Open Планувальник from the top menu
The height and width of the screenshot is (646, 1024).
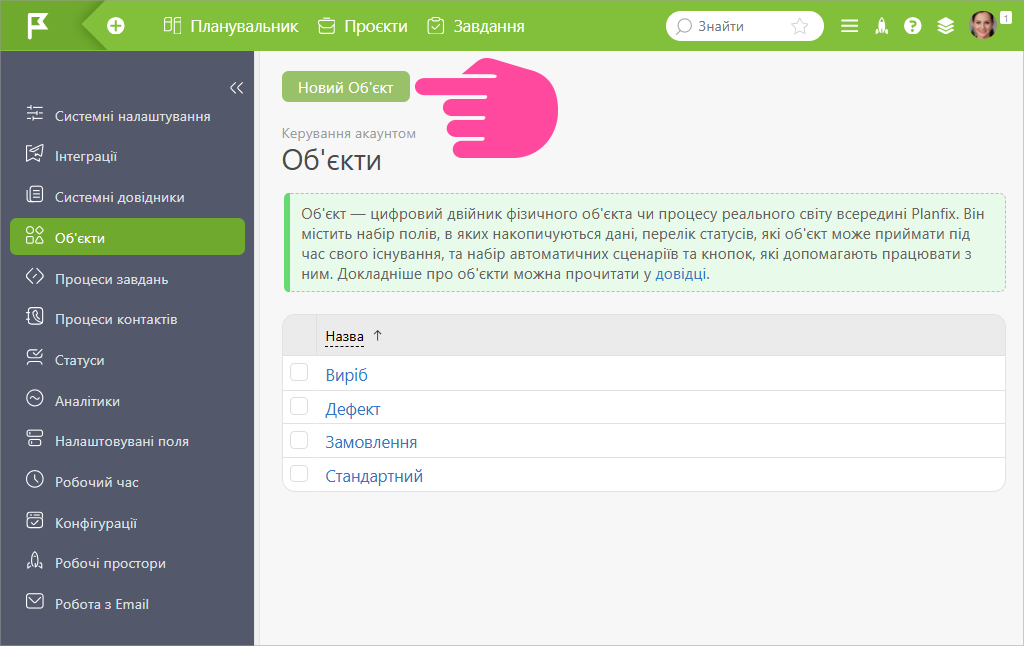244,26
